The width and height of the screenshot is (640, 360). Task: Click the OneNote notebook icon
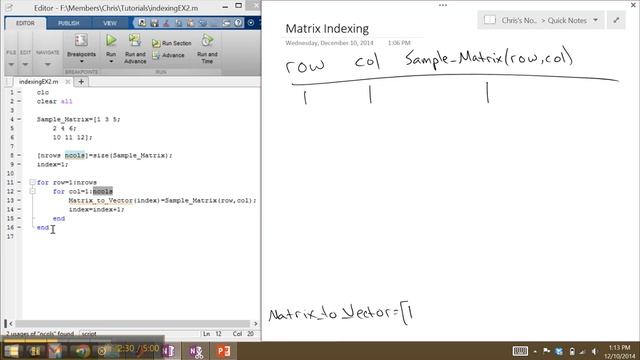(489, 20)
